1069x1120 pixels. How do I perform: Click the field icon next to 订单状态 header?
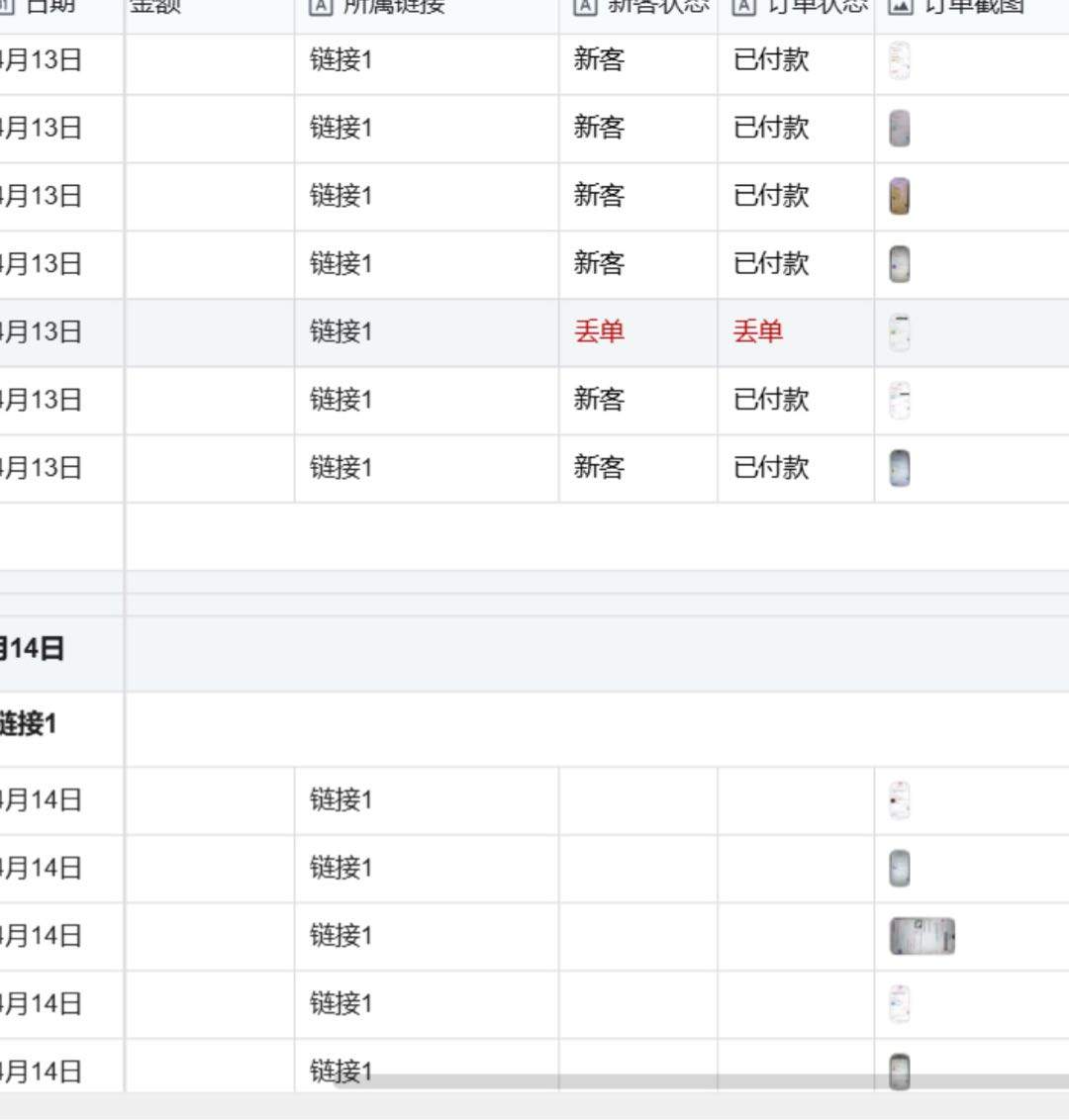click(744, 6)
